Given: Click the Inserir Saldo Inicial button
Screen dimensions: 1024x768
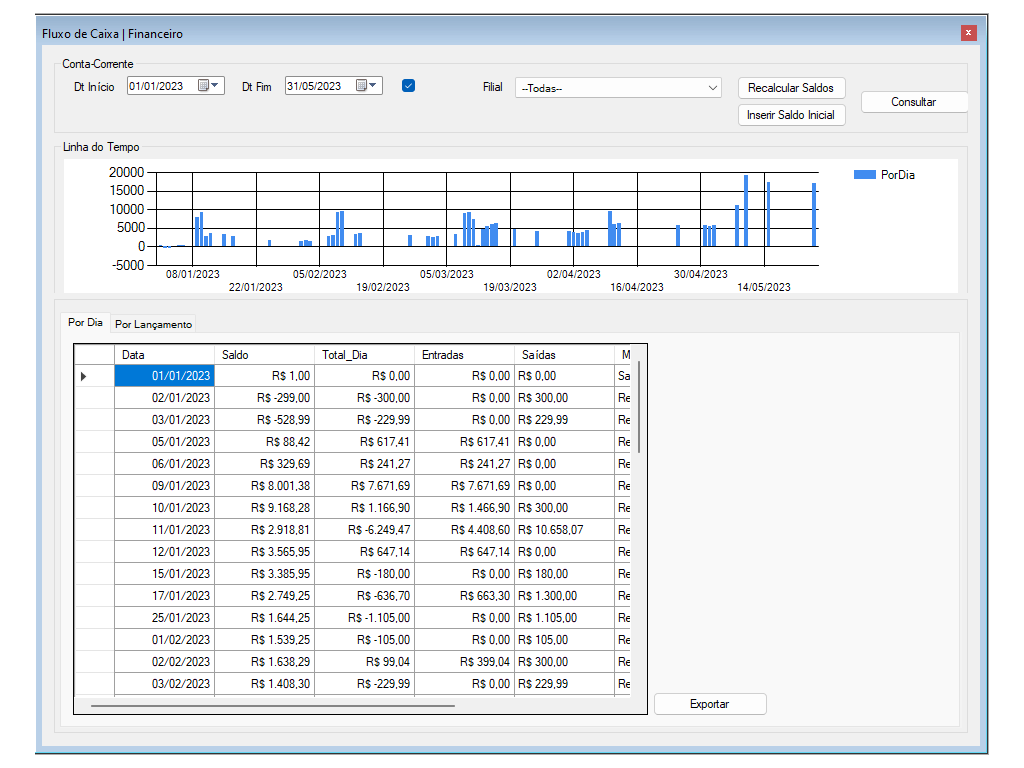Looking at the screenshot, I should 790,115.
